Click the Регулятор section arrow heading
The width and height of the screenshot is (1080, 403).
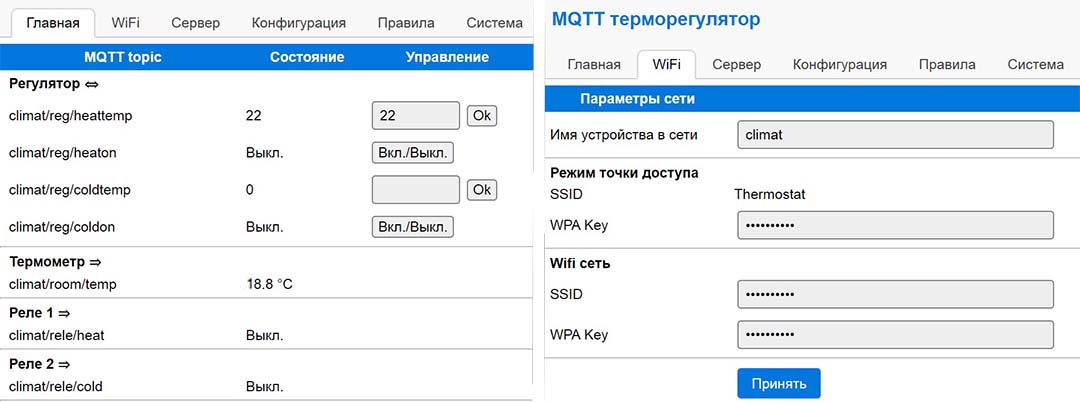[54, 85]
